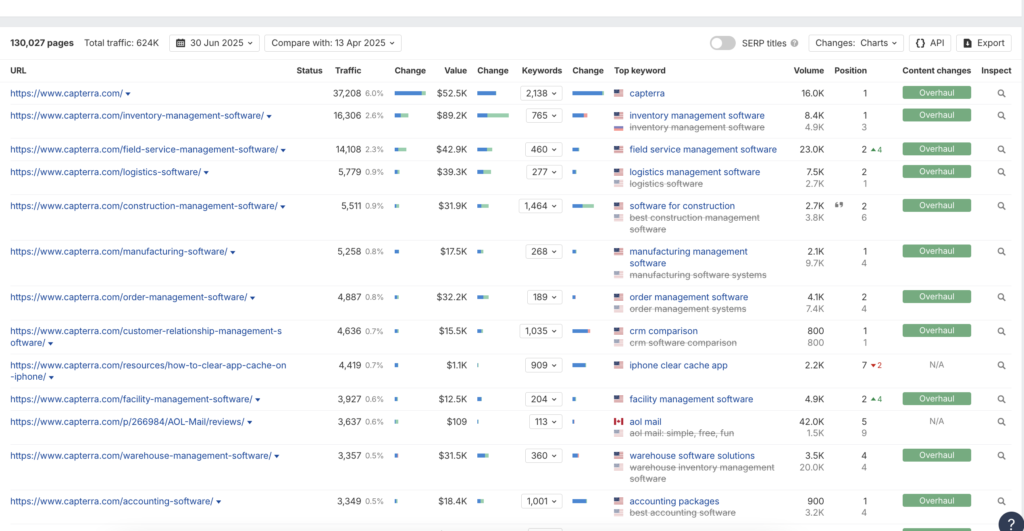Inspect the manufacturing-software row
This screenshot has width=1024, height=531.
pyautogui.click(x=1001, y=251)
